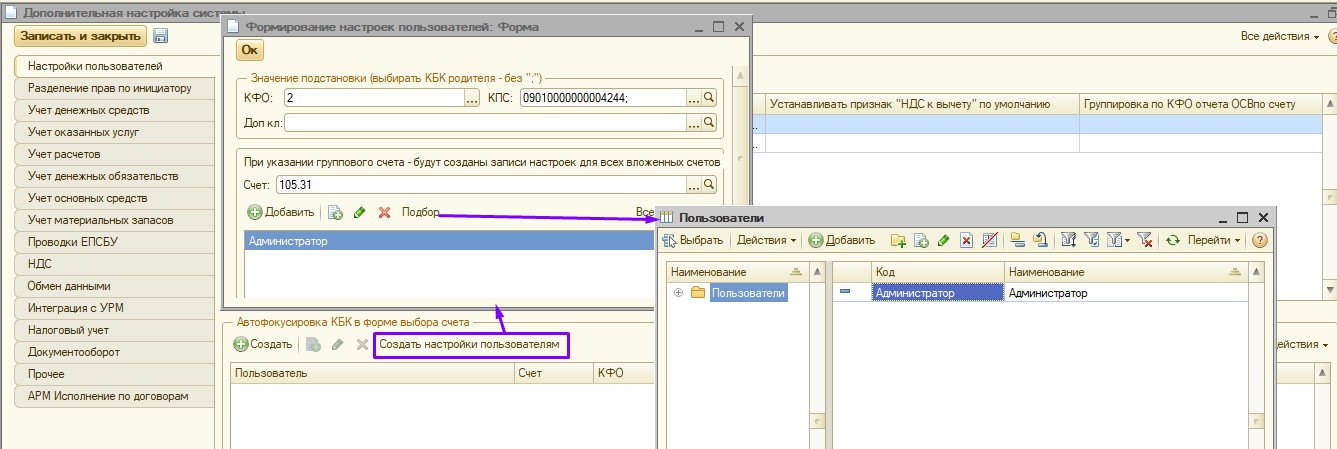Screen dimensions: 1337x449
Task: Expand the Пользователи folder tree node
Action: click(679, 293)
